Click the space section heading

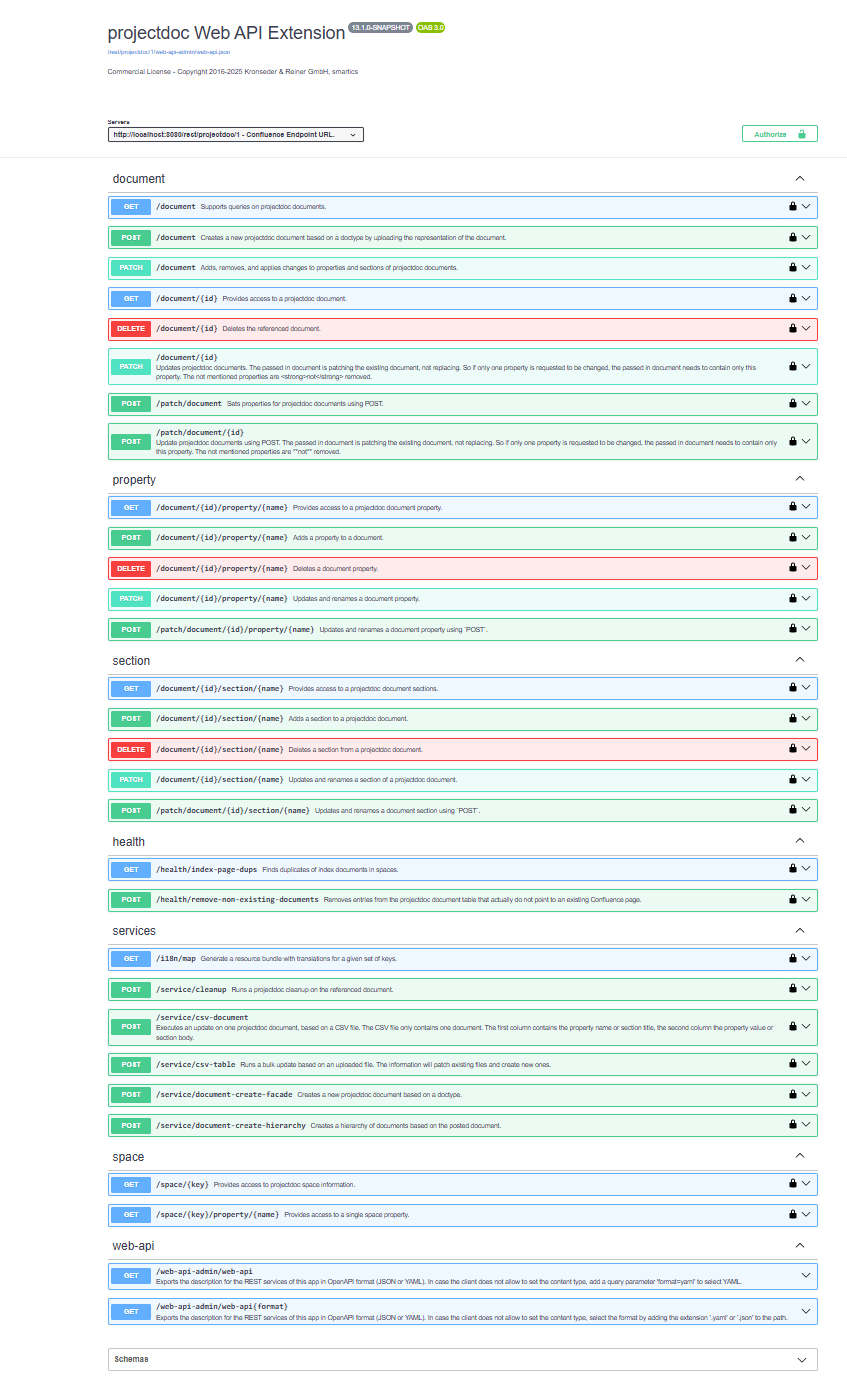tap(128, 1157)
